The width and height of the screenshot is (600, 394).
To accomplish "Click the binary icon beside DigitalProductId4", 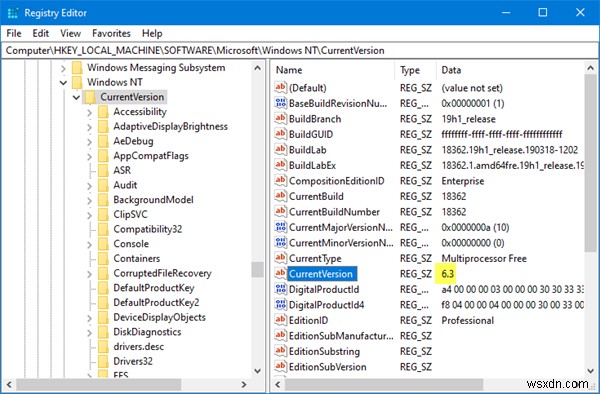I will (280, 304).
